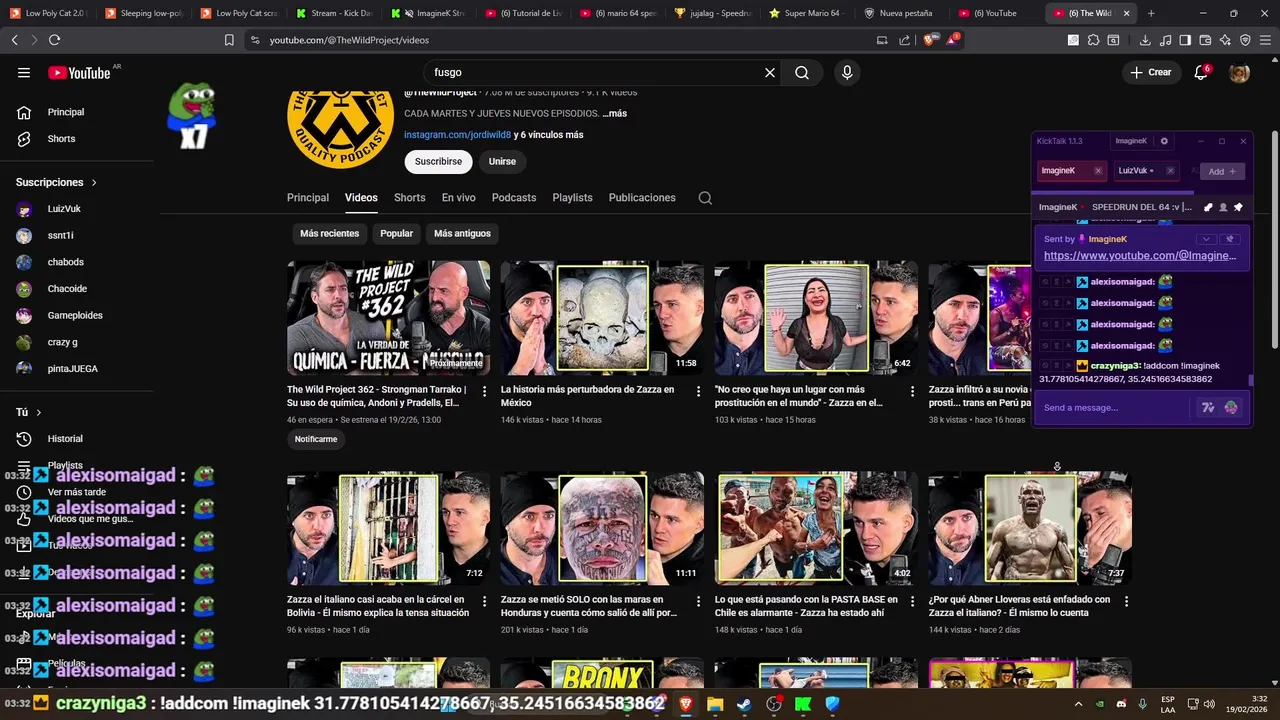Open Brave Rewards triangle icon
Screen dimensions: 1280x720
pyautogui.click(x=952, y=40)
